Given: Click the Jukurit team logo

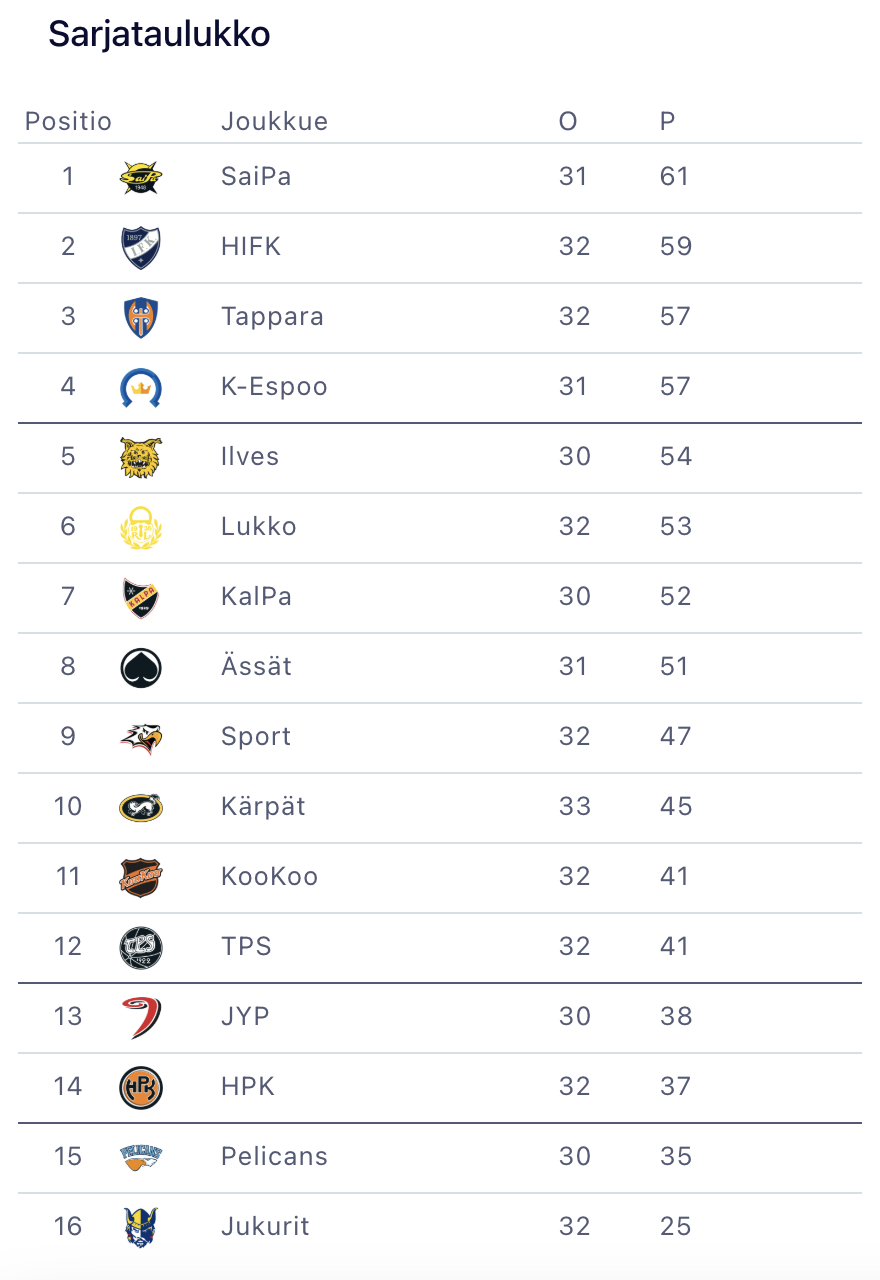Looking at the screenshot, I should [x=140, y=1228].
